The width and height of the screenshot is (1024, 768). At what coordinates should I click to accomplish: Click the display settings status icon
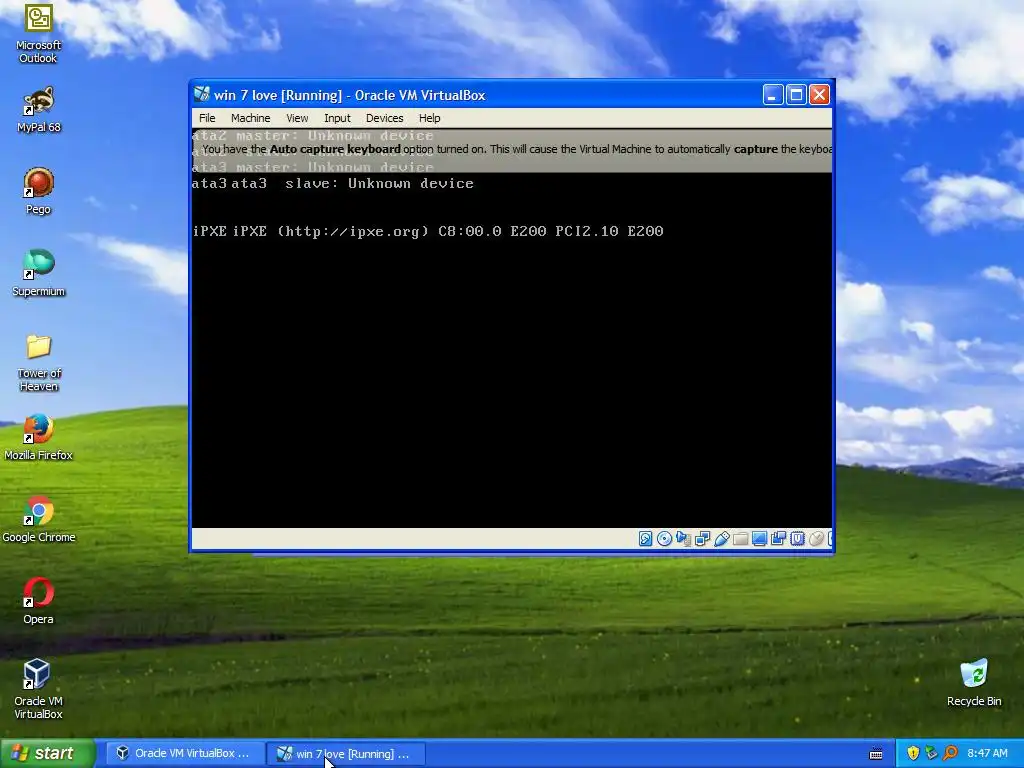pyautogui.click(x=759, y=539)
